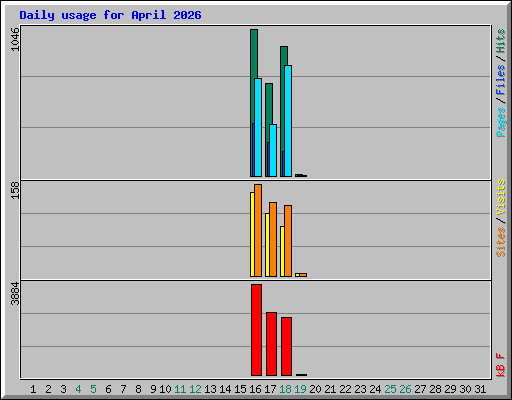The image size is (512, 400).
Task: Click the red kilobytes bar for day 17
Action: (271, 344)
